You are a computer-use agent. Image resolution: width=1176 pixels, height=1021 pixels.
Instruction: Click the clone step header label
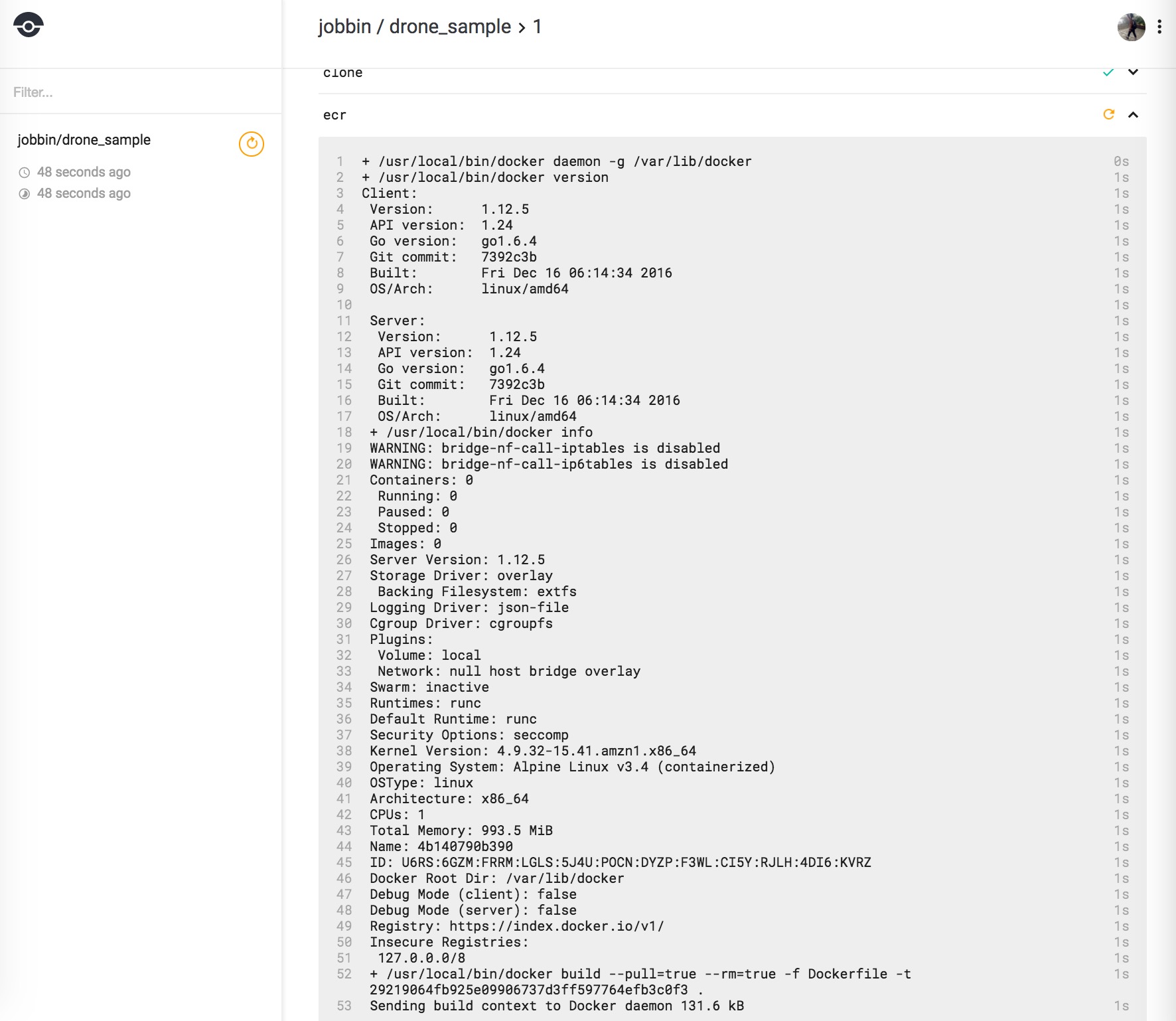click(342, 72)
